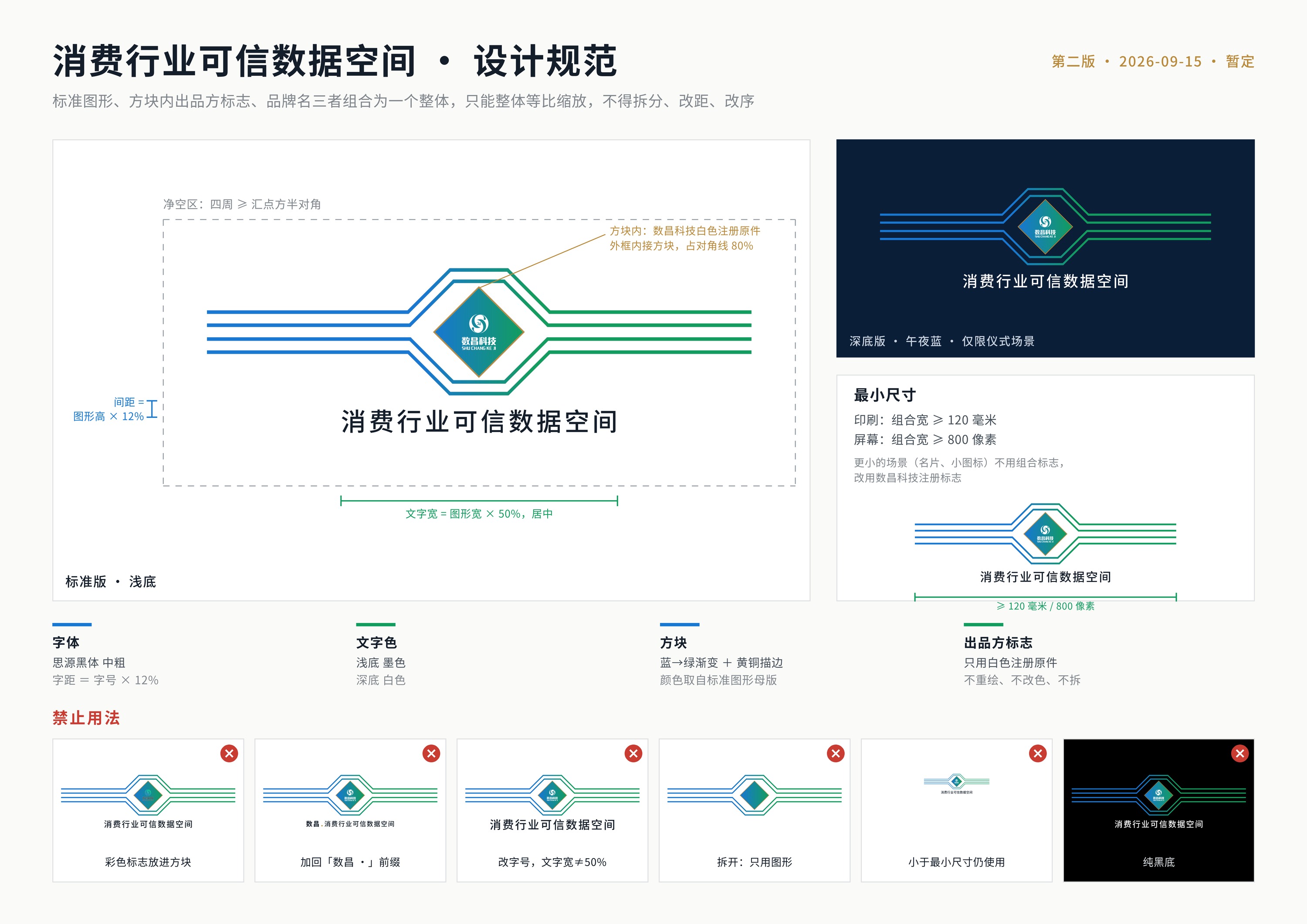Viewport: 1307px width, 924px height.
Task: Click the '标准版・浅底' caption
Action: [x=110, y=581]
